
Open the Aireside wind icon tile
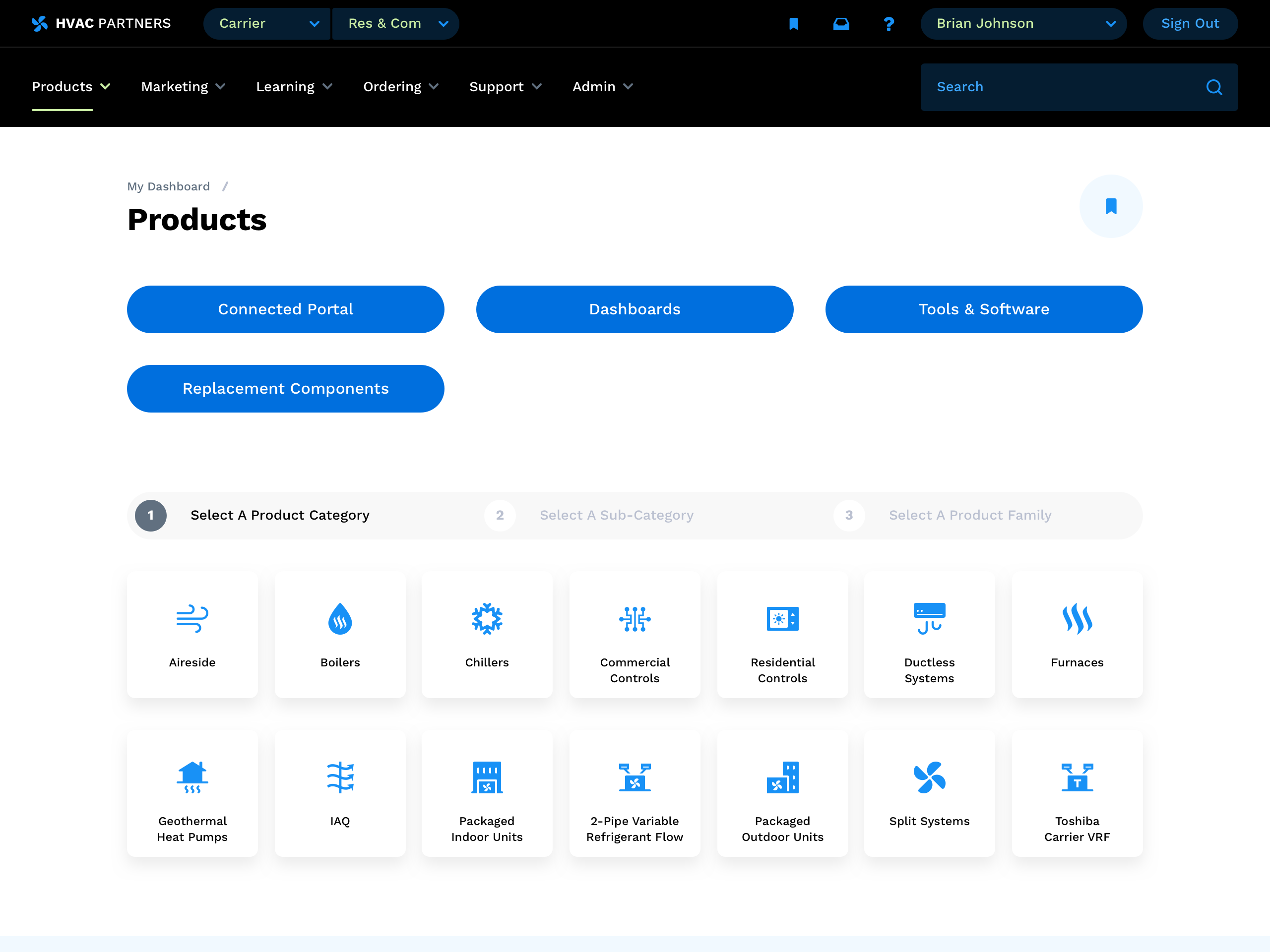pyautogui.click(x=192, y=619)
